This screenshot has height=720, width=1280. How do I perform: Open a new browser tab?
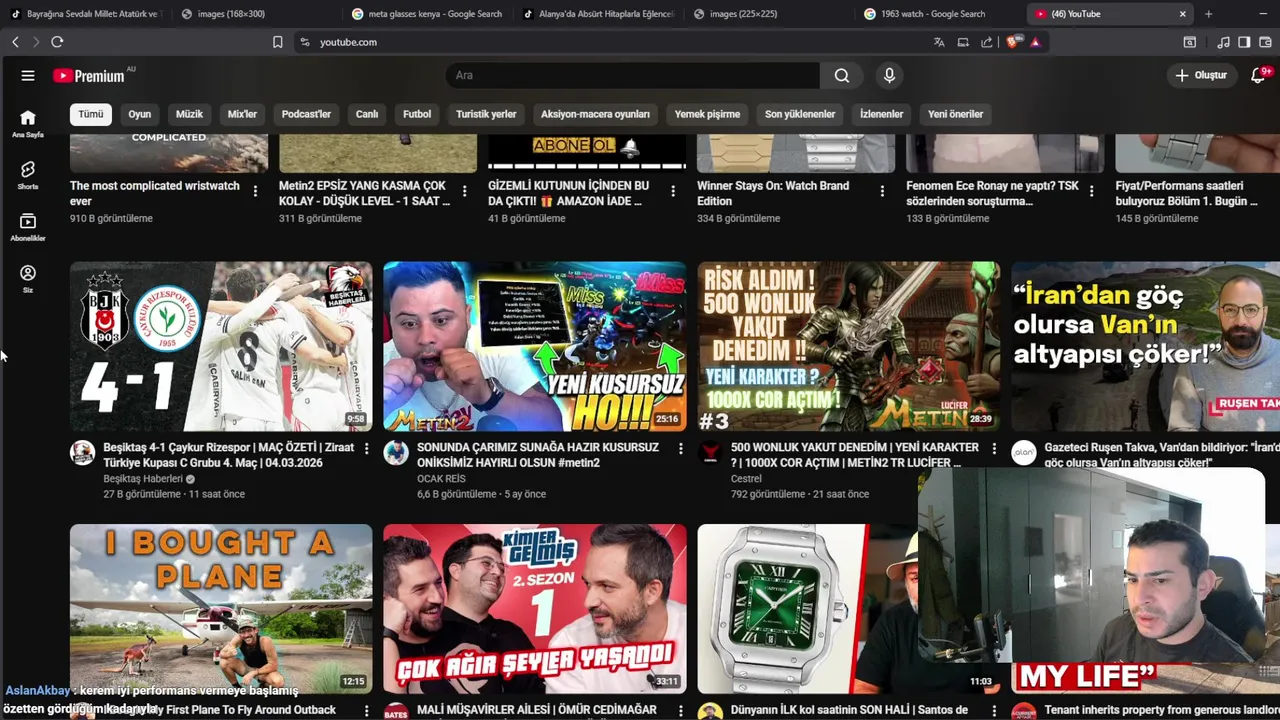(1208, 14)
